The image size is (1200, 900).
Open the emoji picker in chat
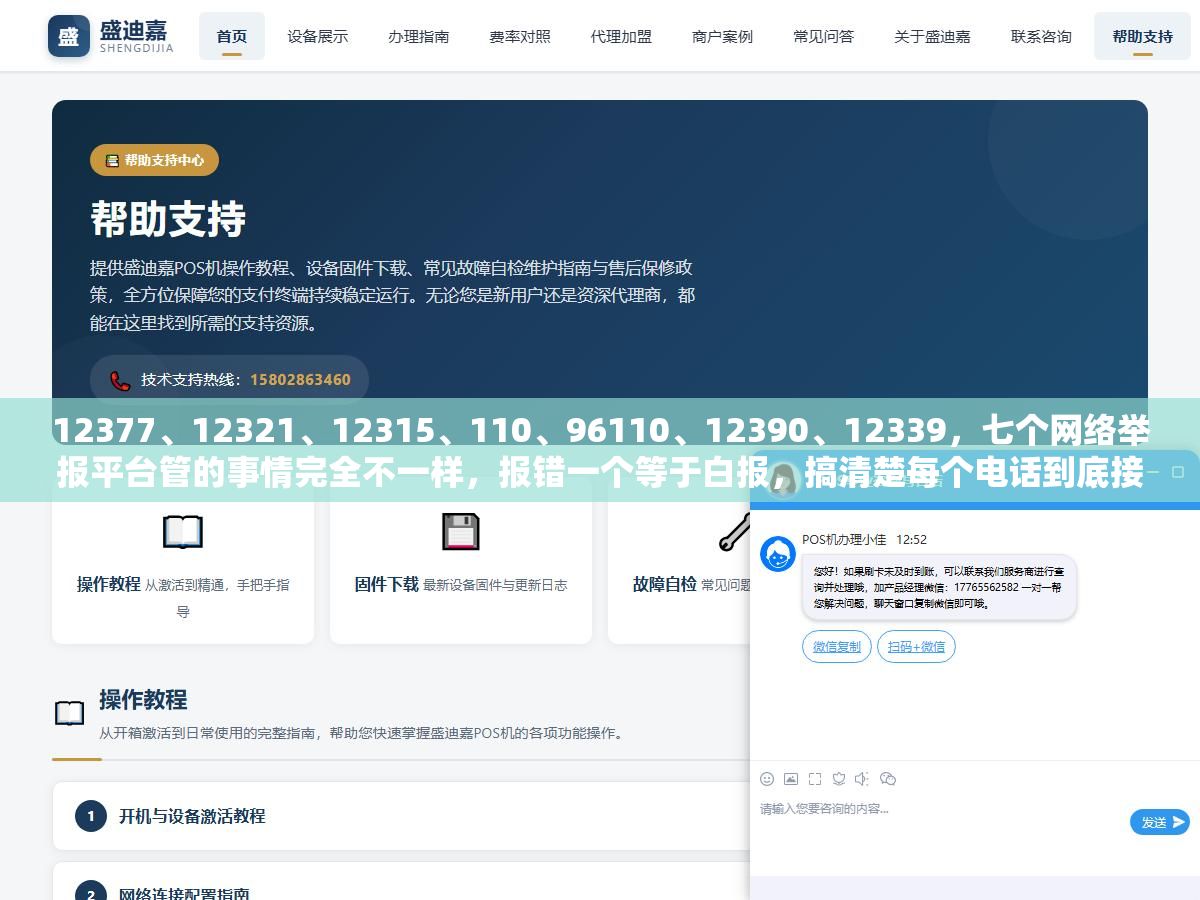point(767,779)
